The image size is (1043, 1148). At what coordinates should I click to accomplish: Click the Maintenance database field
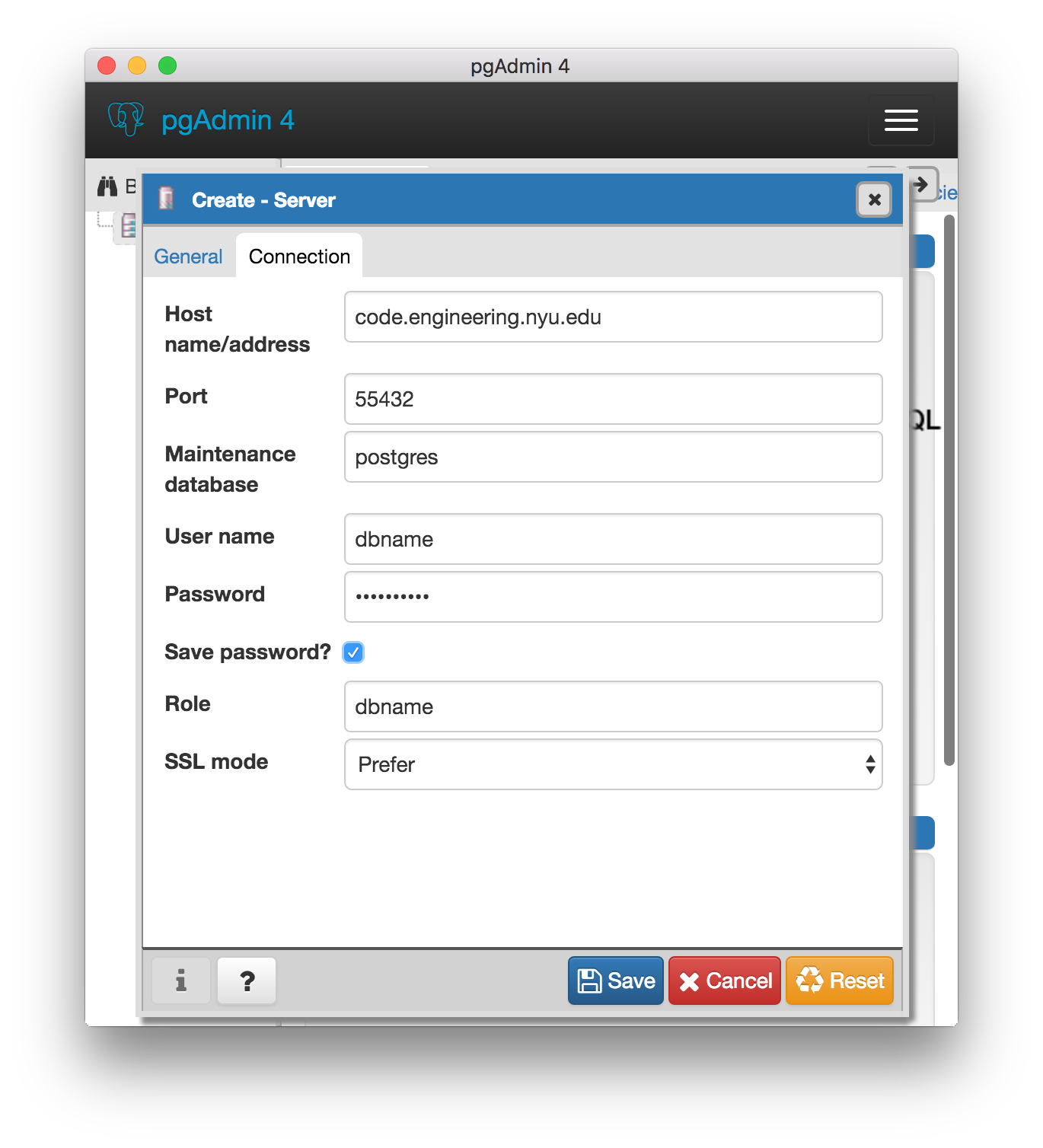[613, 457]
